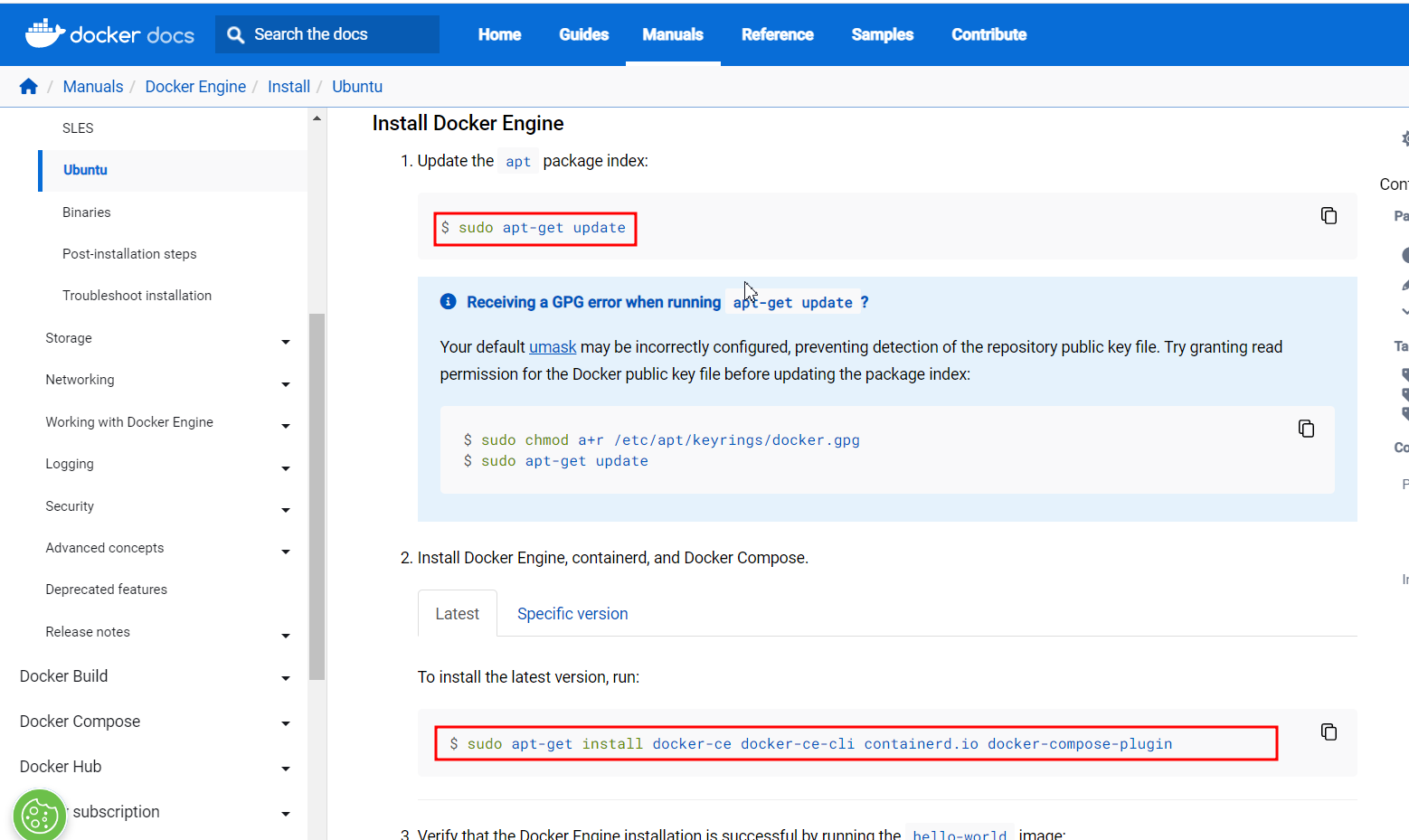The height and width of the screenshot is (840, 1409).
Task: Expand the subscription section arrow
Action: click(286, 814)
